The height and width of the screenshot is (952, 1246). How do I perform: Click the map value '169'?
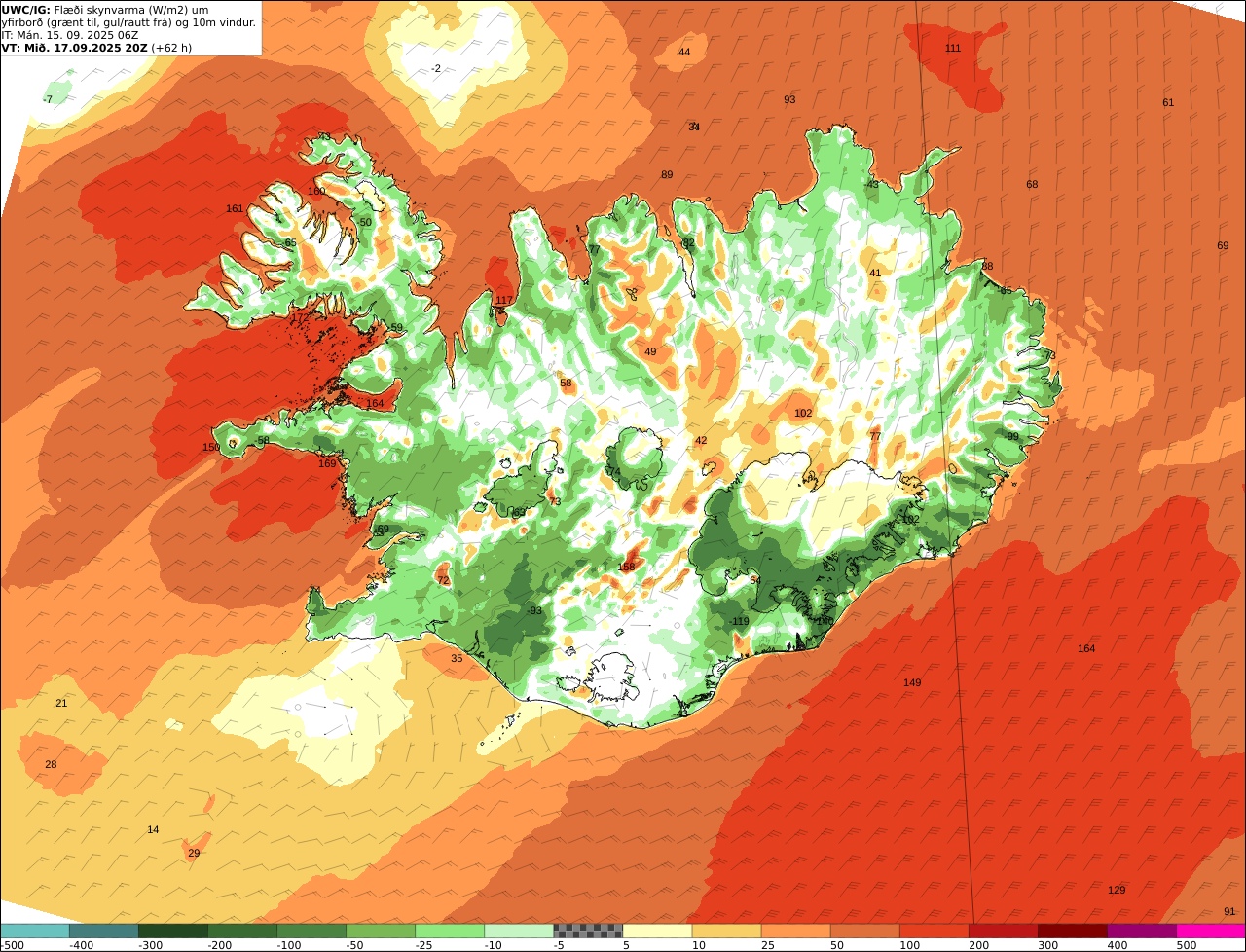pyautogui.click(x=327, y=464)
